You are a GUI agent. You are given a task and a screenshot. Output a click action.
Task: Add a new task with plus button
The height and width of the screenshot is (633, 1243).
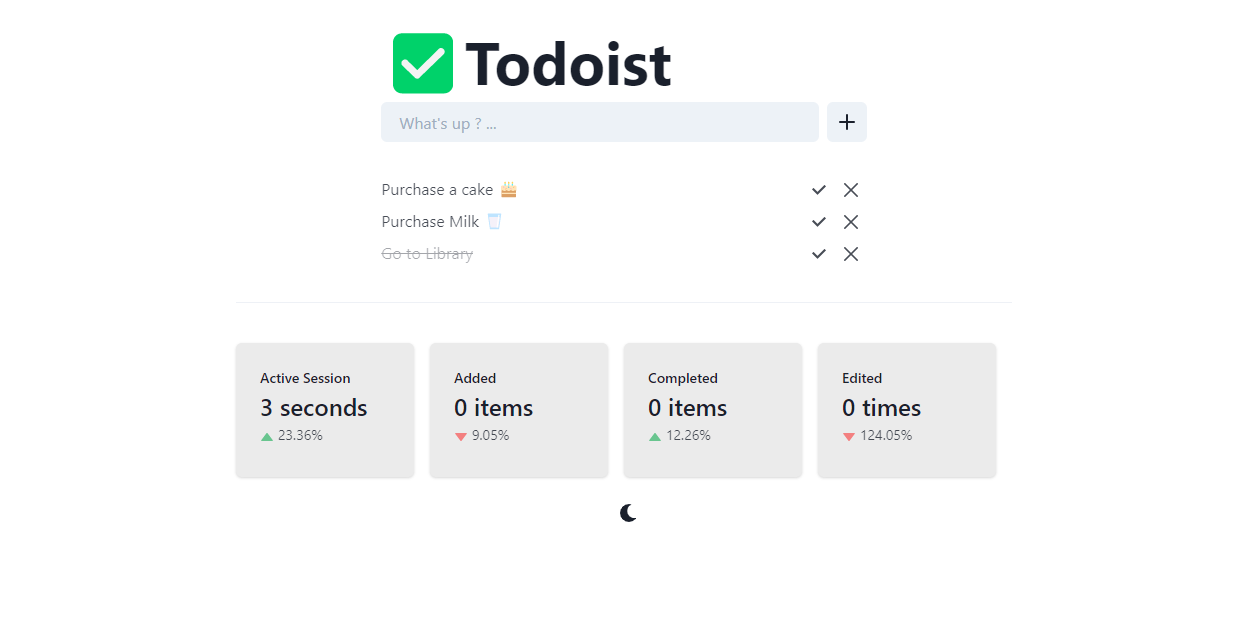tap(847, 122)
